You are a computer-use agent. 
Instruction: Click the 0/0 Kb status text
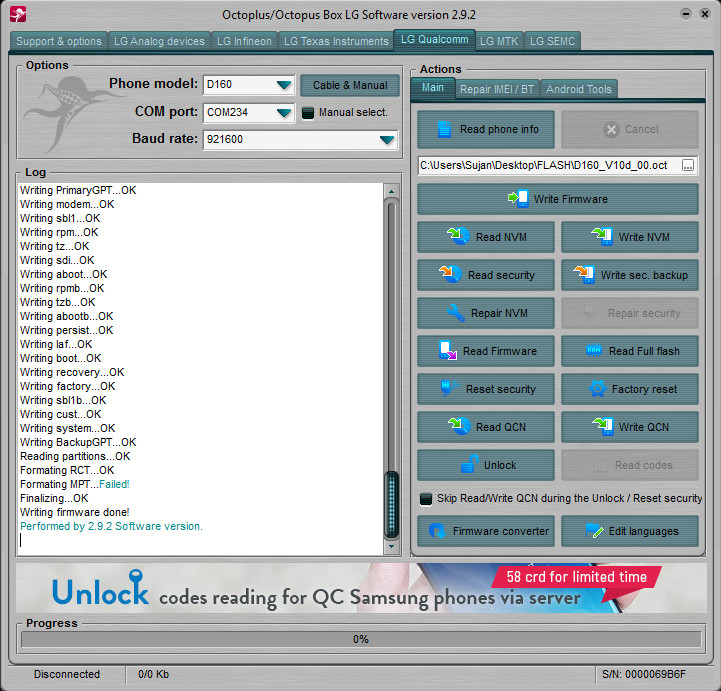pyautogui.click(x=154, y=674)
